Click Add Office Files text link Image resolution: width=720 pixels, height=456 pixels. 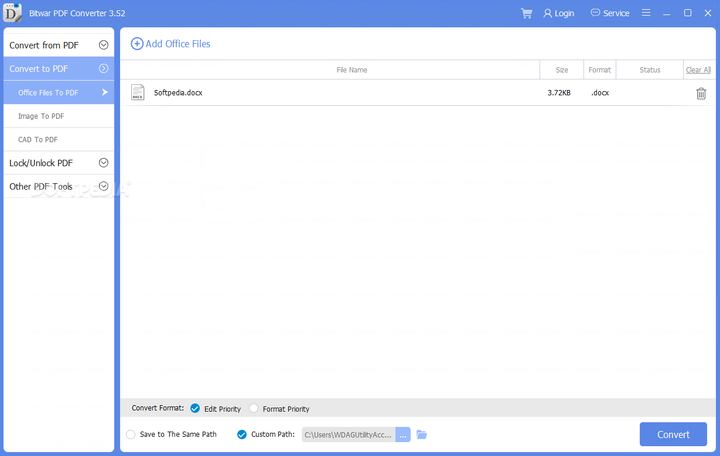point(178,44)
